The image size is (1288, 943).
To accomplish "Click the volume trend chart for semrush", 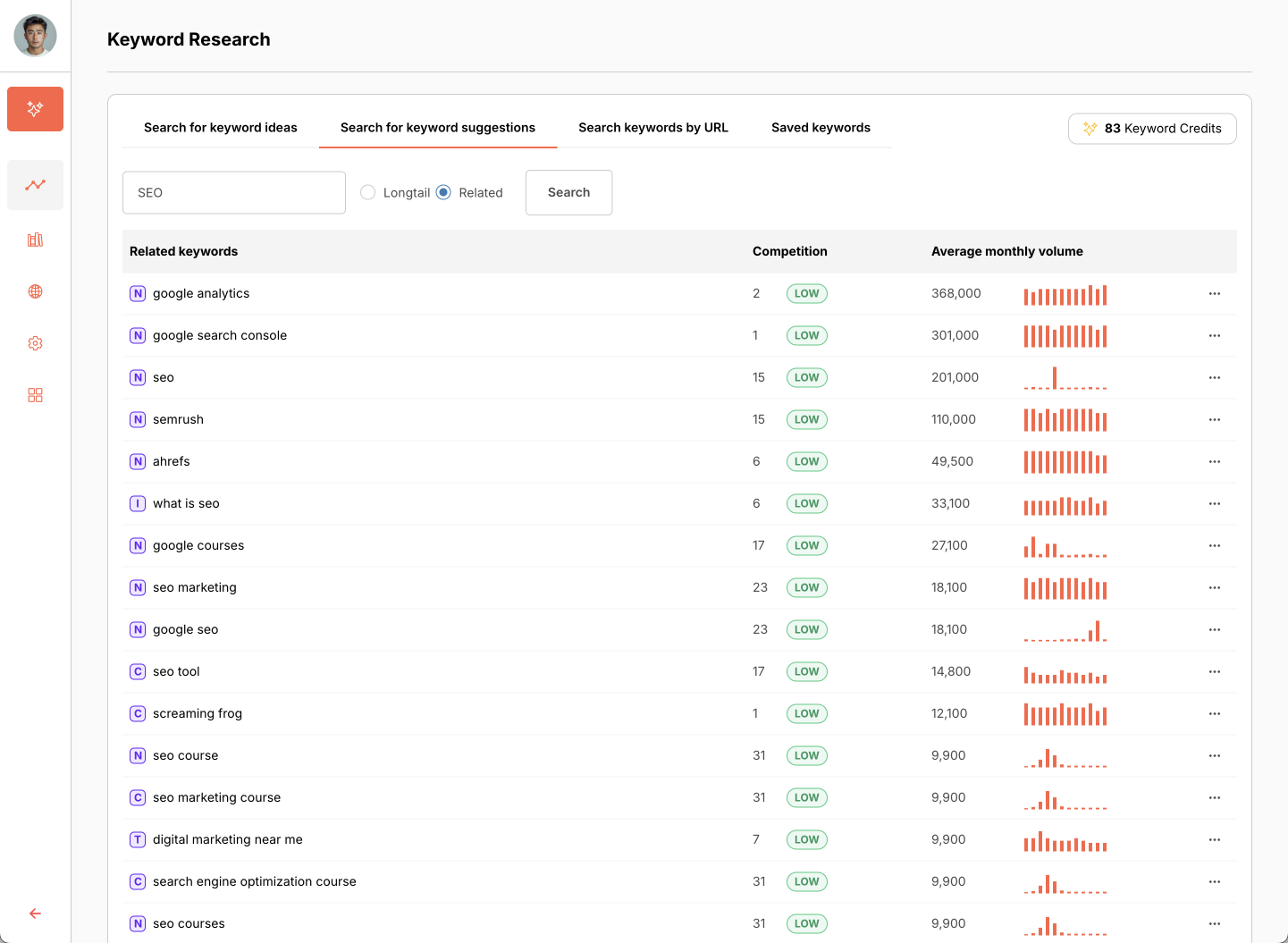I will point(1065,420).
